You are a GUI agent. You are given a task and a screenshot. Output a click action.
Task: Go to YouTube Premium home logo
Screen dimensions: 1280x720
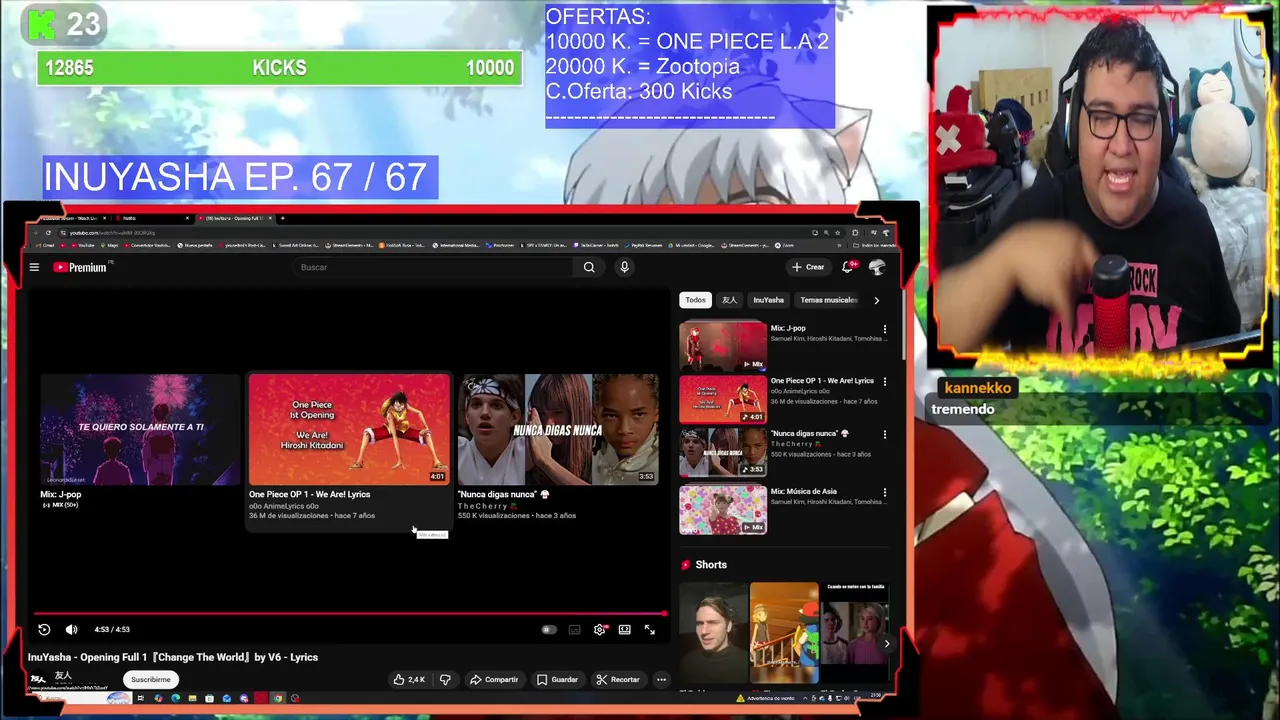tap(80, 267)
